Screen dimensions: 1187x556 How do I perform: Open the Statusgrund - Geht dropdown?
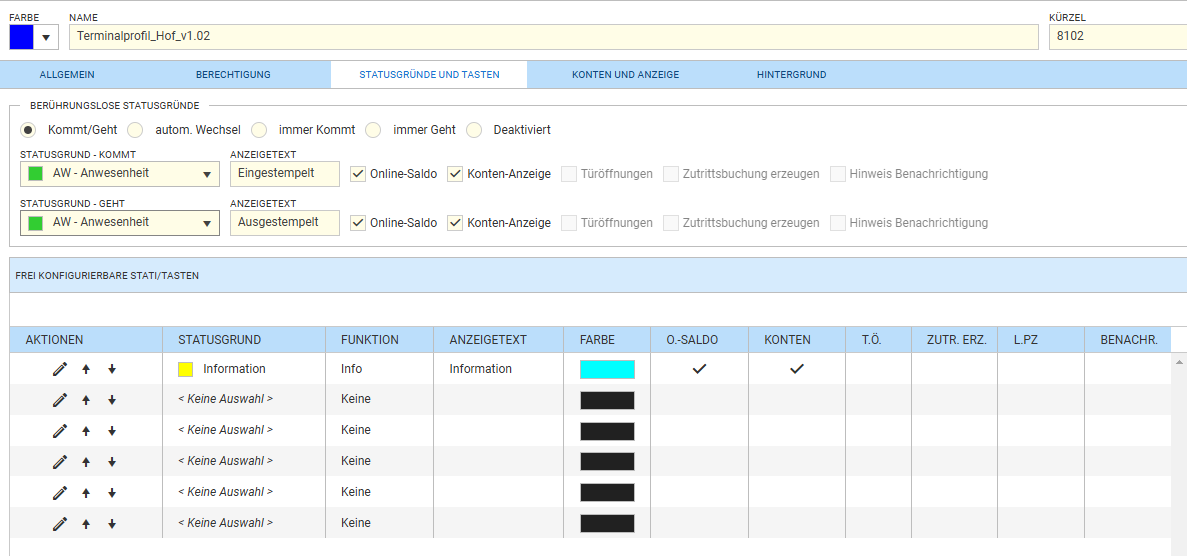[120, 223]
